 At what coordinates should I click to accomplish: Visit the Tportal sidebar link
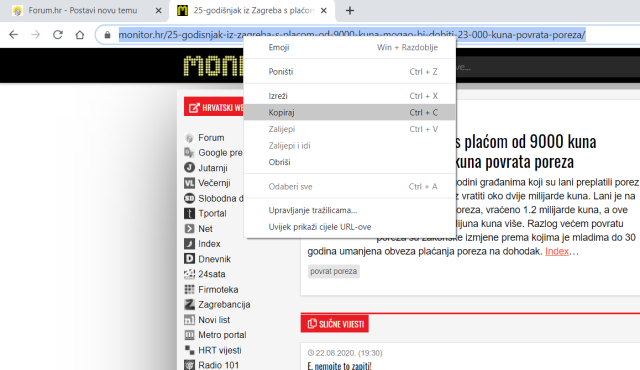pyautogui.click(x=212, y=213)
